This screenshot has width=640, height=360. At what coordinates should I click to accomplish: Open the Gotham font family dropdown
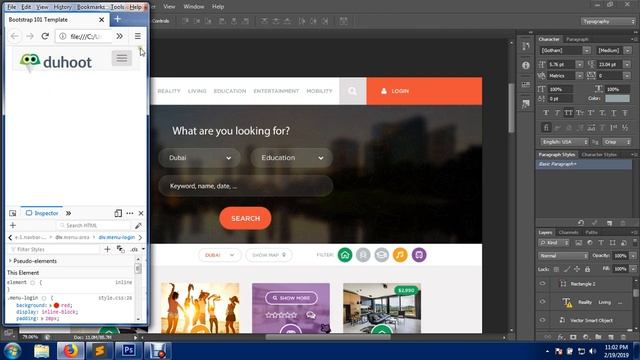(587, 50)
